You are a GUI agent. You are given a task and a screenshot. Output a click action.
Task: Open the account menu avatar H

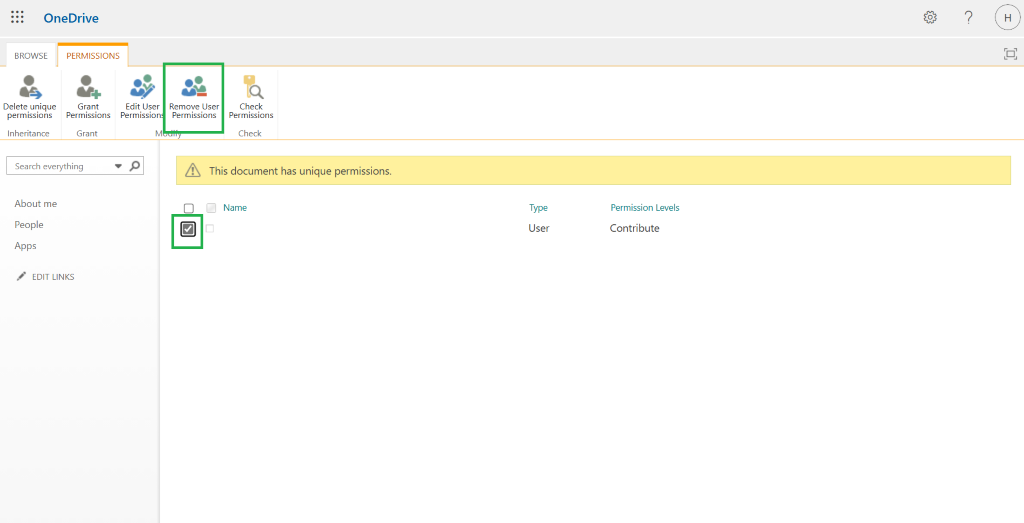click(1007, 18)
